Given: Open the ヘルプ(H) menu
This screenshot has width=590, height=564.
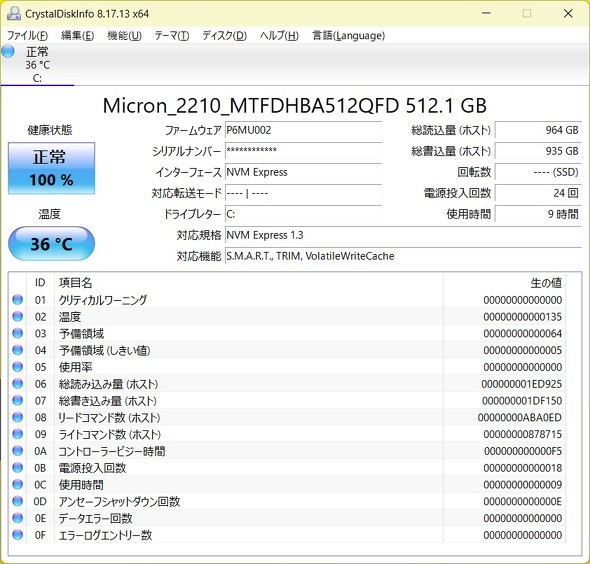Looking at the screenshot, I should pyautogui.click(x=279, y=36).
